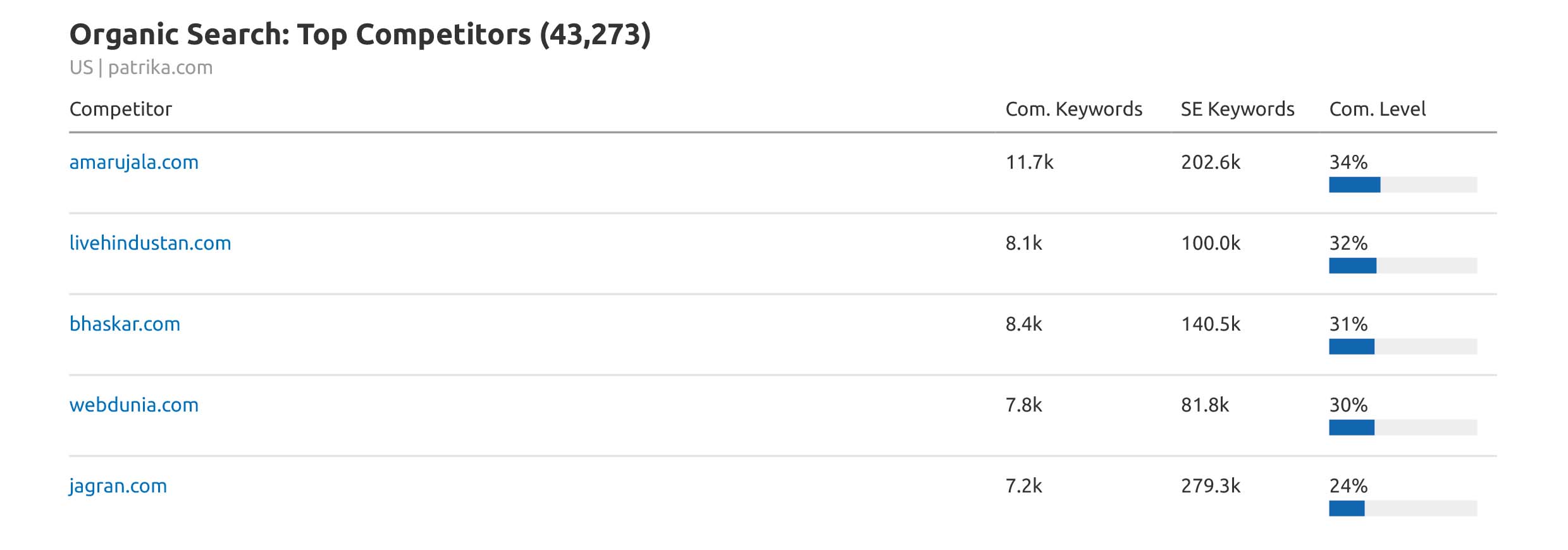Viewport: 1568px width, 550px height.
Task: Open the jagran.com competitor link
Action: 118,486
